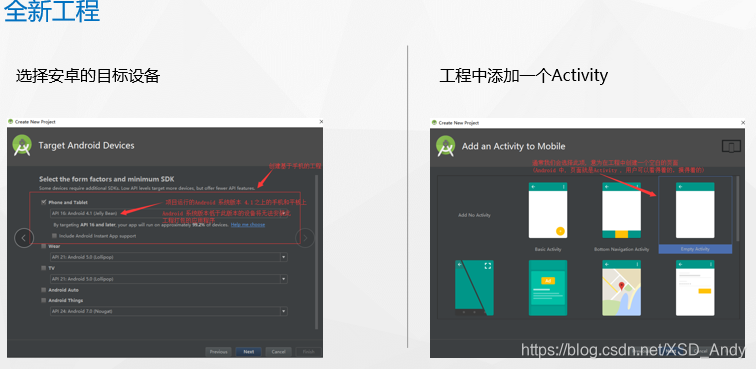Enable the Wear form factor checkbox
This screenshot has width=756, height=369.
[x=44, y=246]
